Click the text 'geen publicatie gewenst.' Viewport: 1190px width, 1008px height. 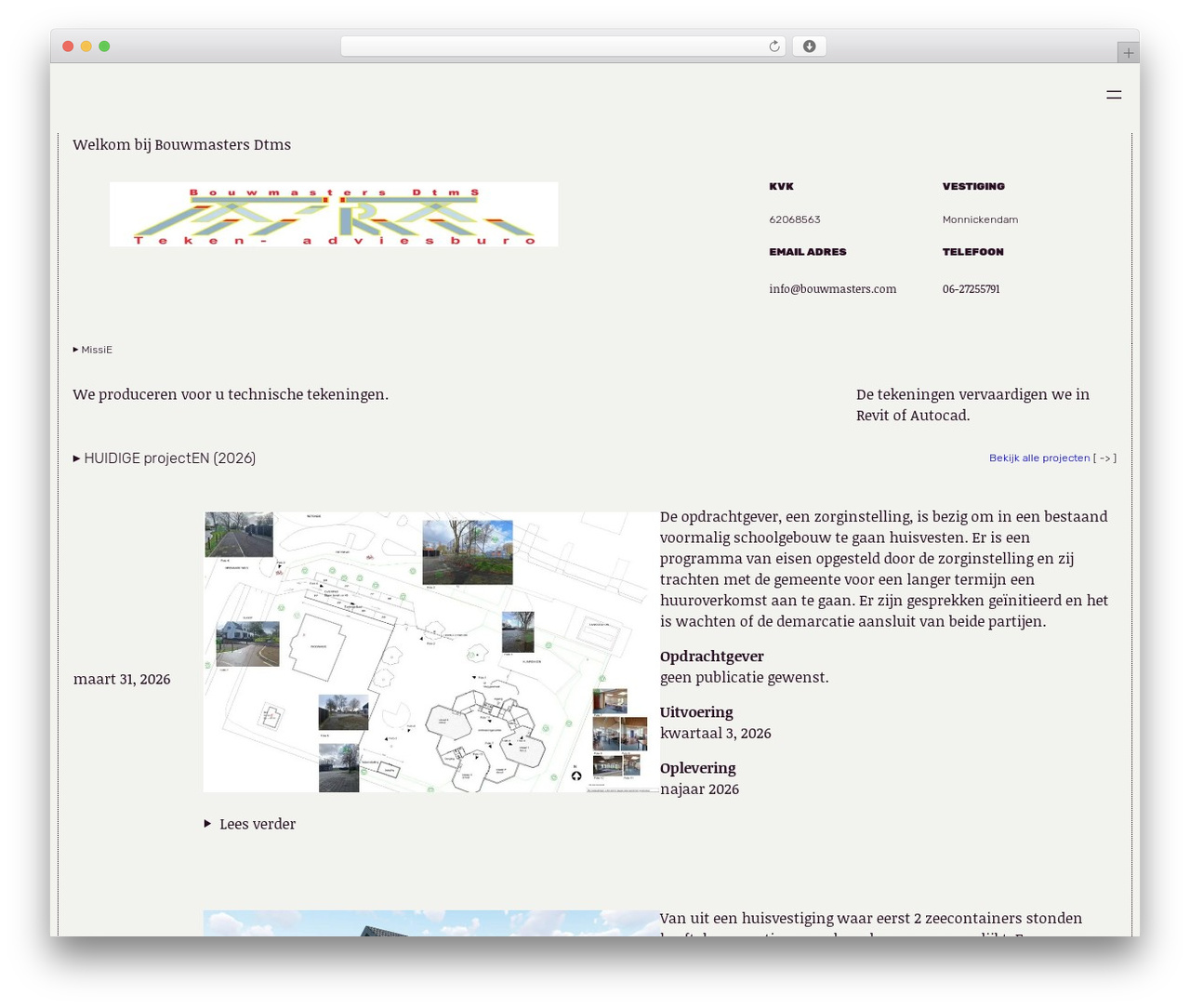[x=745, y=677]
